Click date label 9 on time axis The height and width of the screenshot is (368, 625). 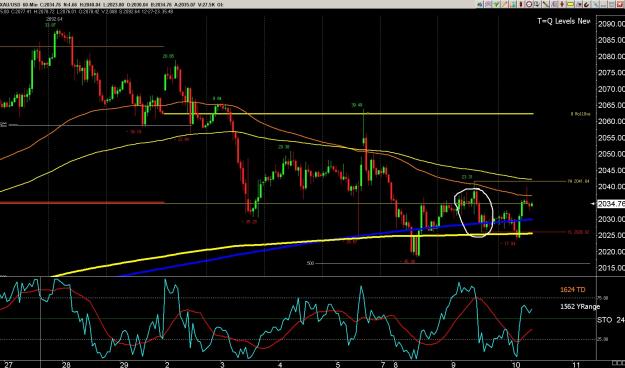click(453, 364)
